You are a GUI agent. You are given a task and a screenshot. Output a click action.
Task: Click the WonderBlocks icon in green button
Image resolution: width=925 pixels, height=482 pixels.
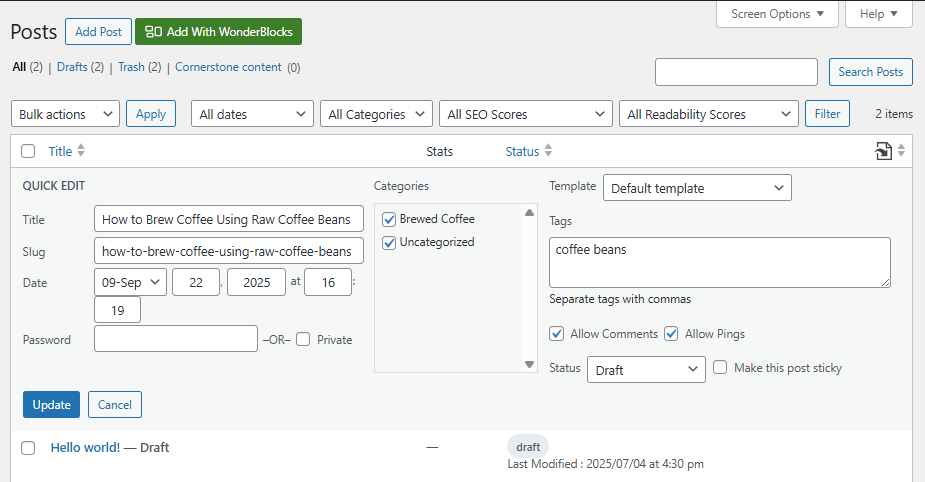coord(153,32)
